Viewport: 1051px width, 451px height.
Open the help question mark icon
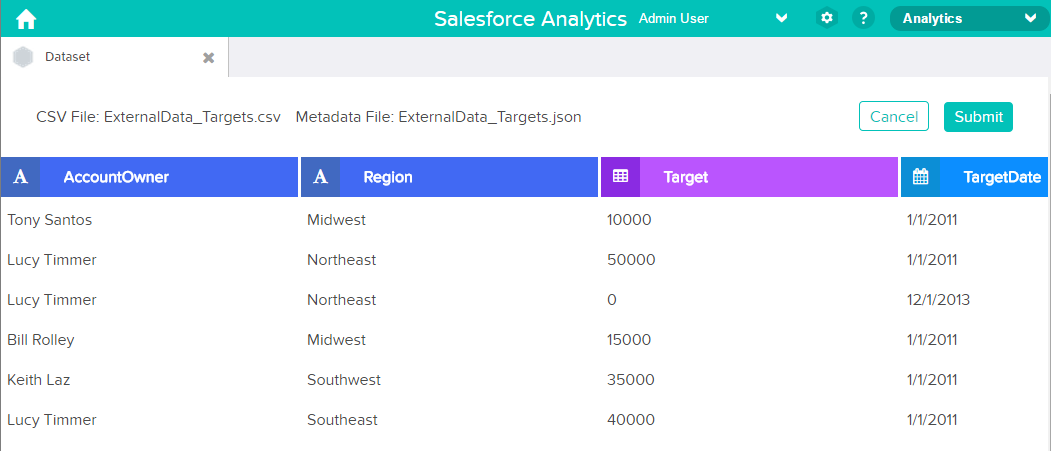(863, 18)
